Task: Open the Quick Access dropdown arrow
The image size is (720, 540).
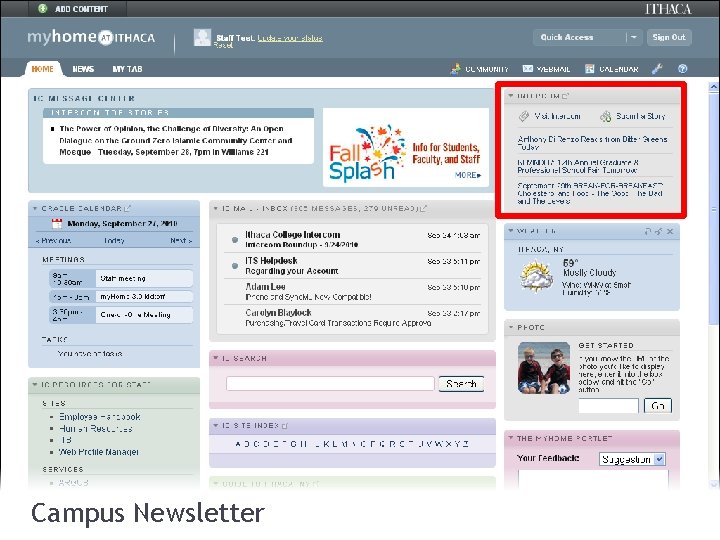Action: 634,37
